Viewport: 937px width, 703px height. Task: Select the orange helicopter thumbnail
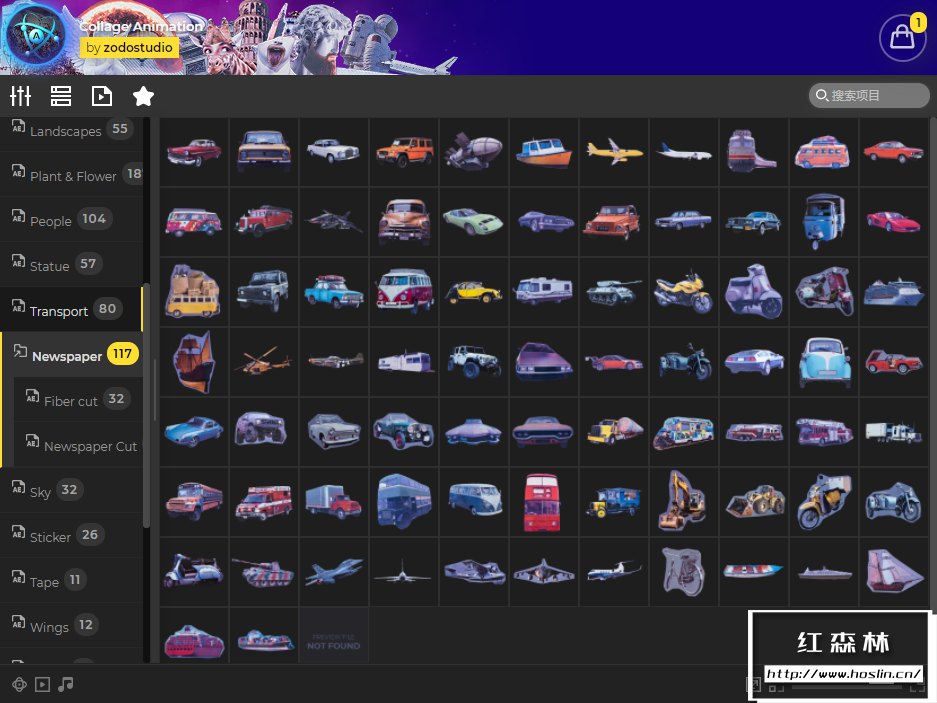264,362
